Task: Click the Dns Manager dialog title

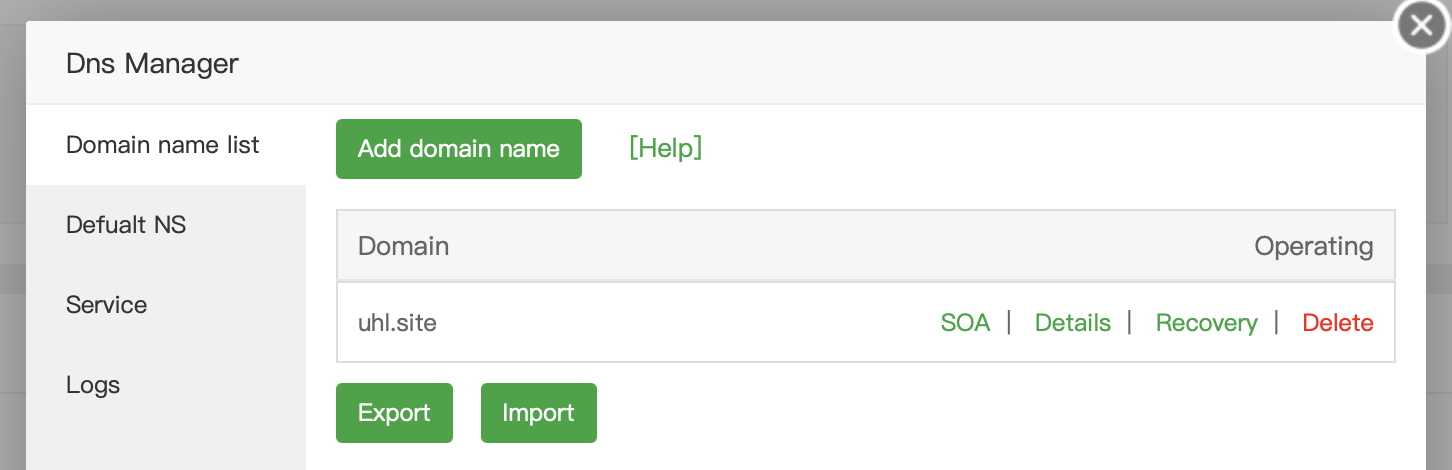Action: tap(152, 64)
